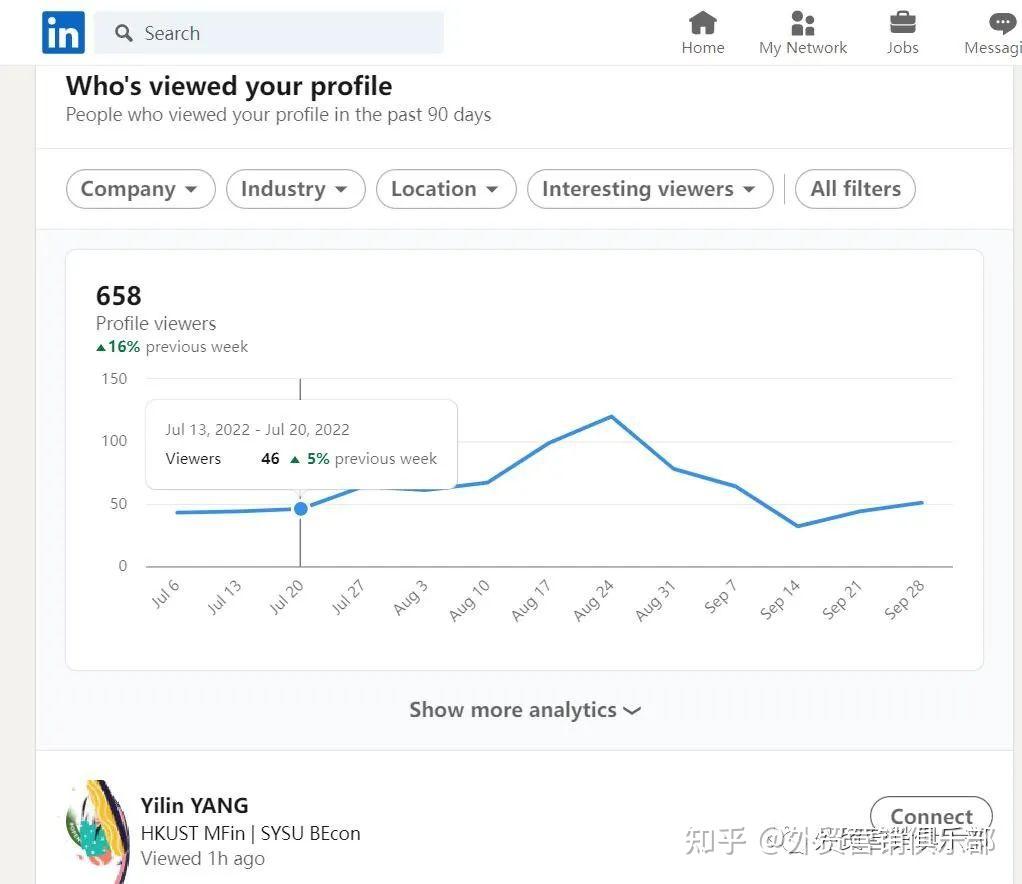This screenshot has width=1022, height=884.
Task: Connect with Yilin YANG
Action: [930, 816]
